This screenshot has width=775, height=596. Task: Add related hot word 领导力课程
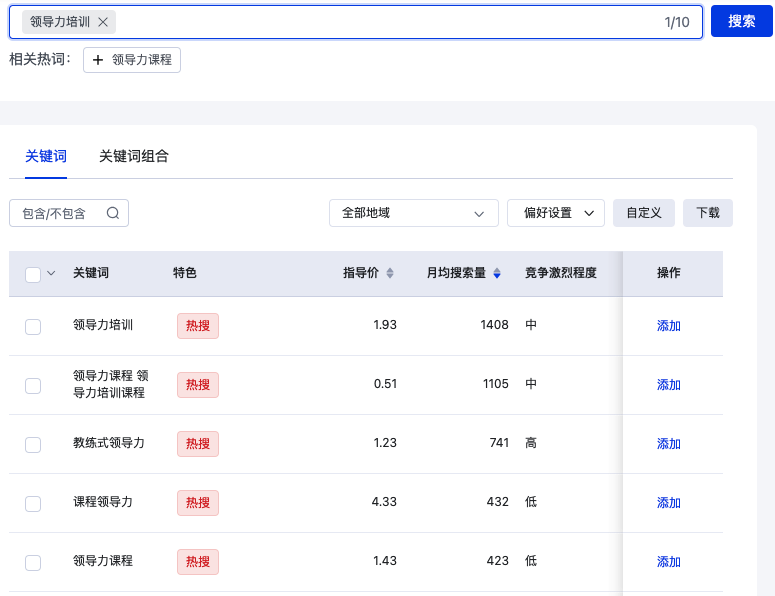132,60
